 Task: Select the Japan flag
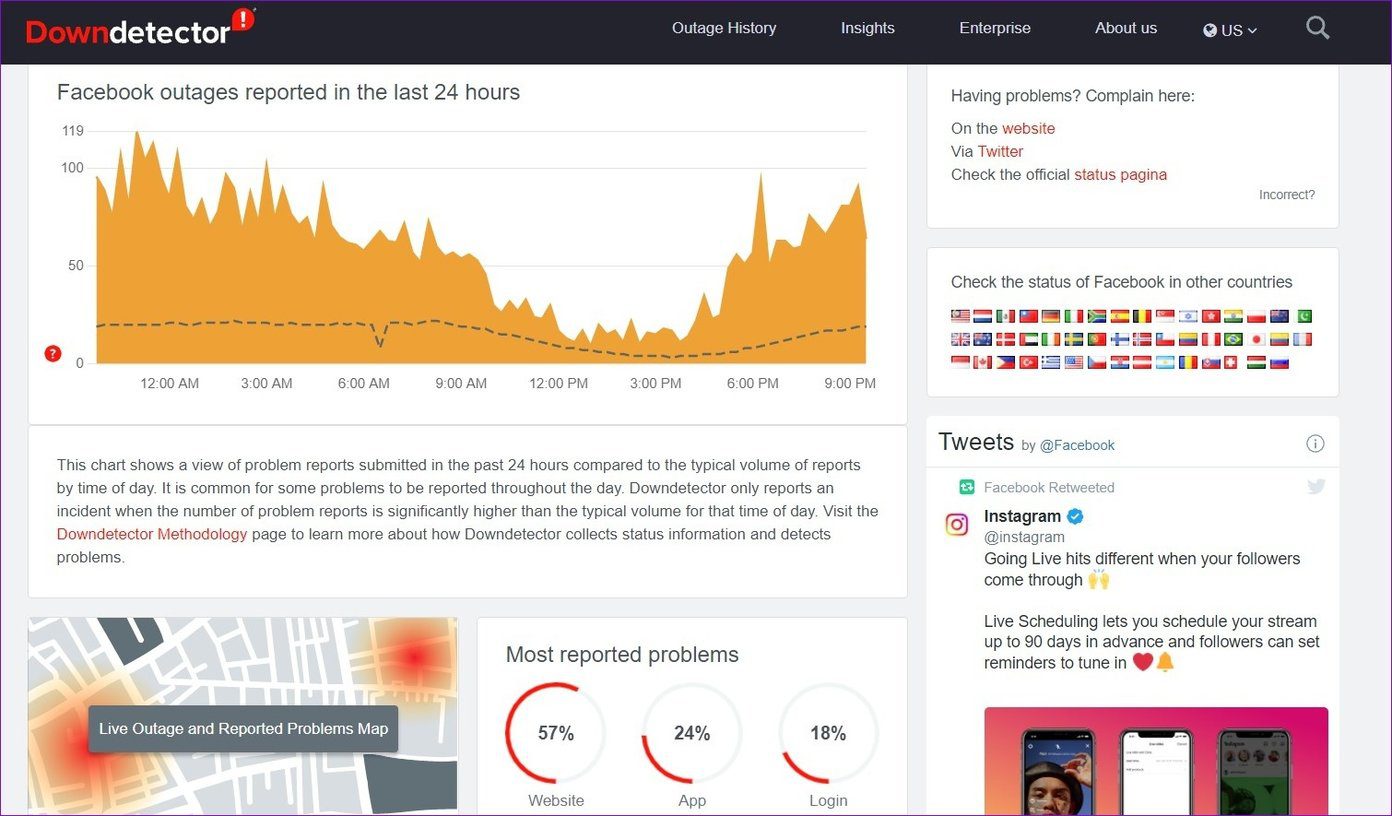[1256, 339]
